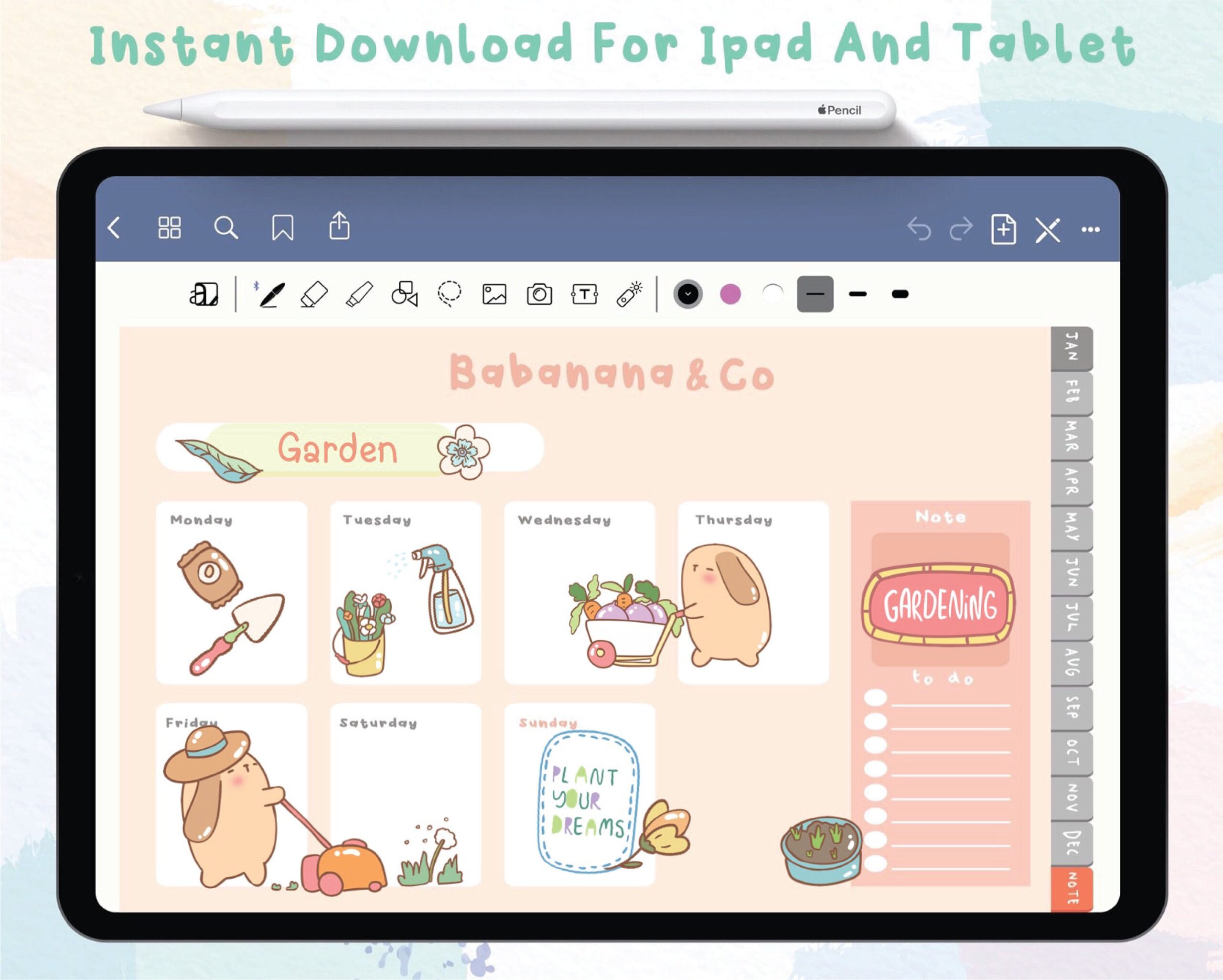Toggle the toolbar with the crossed pencil icon
The width and height of the screenshot is (1223, 980).
point(1047,229)
